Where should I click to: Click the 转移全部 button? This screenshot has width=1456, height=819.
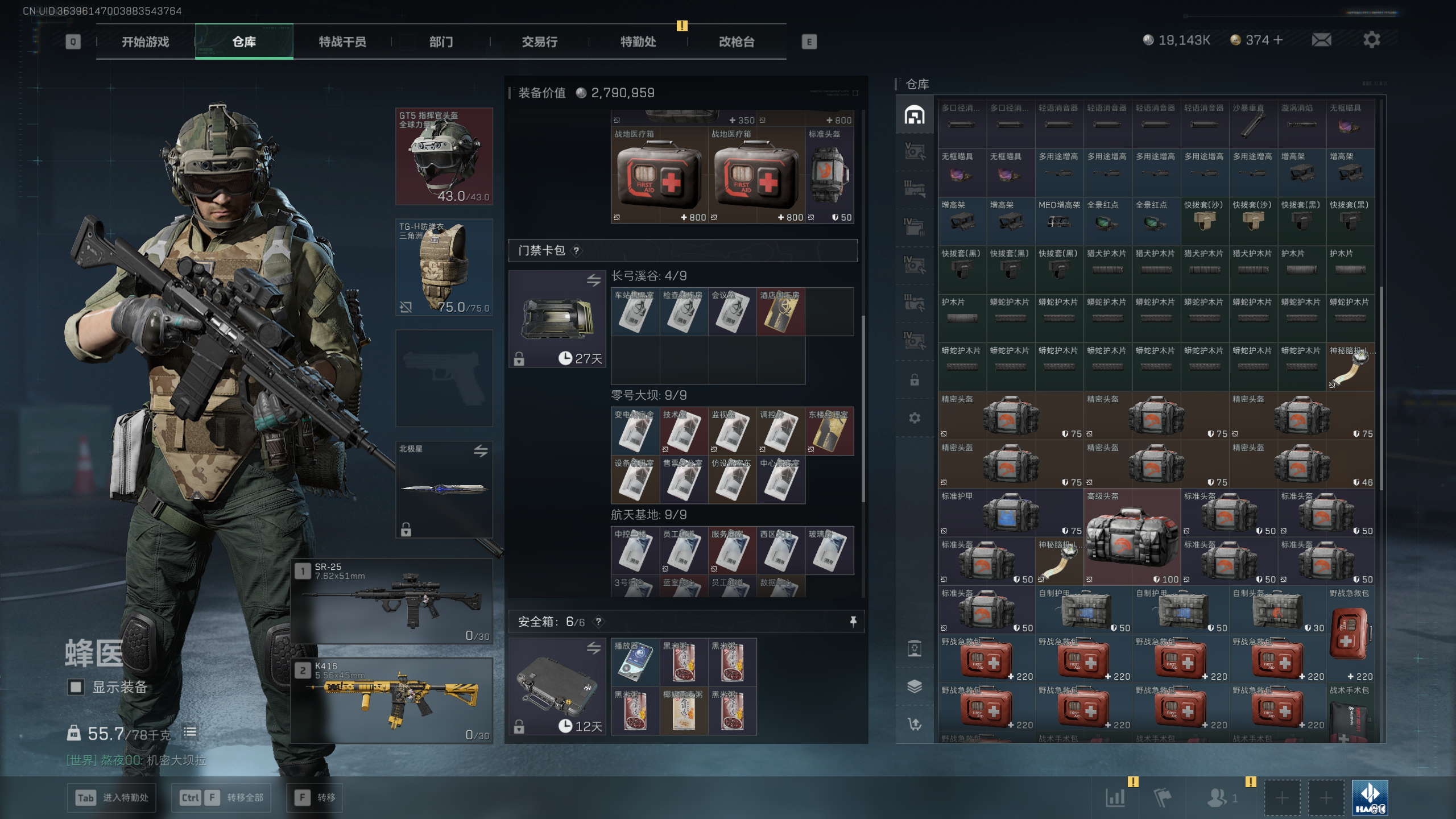click(221, 797)
